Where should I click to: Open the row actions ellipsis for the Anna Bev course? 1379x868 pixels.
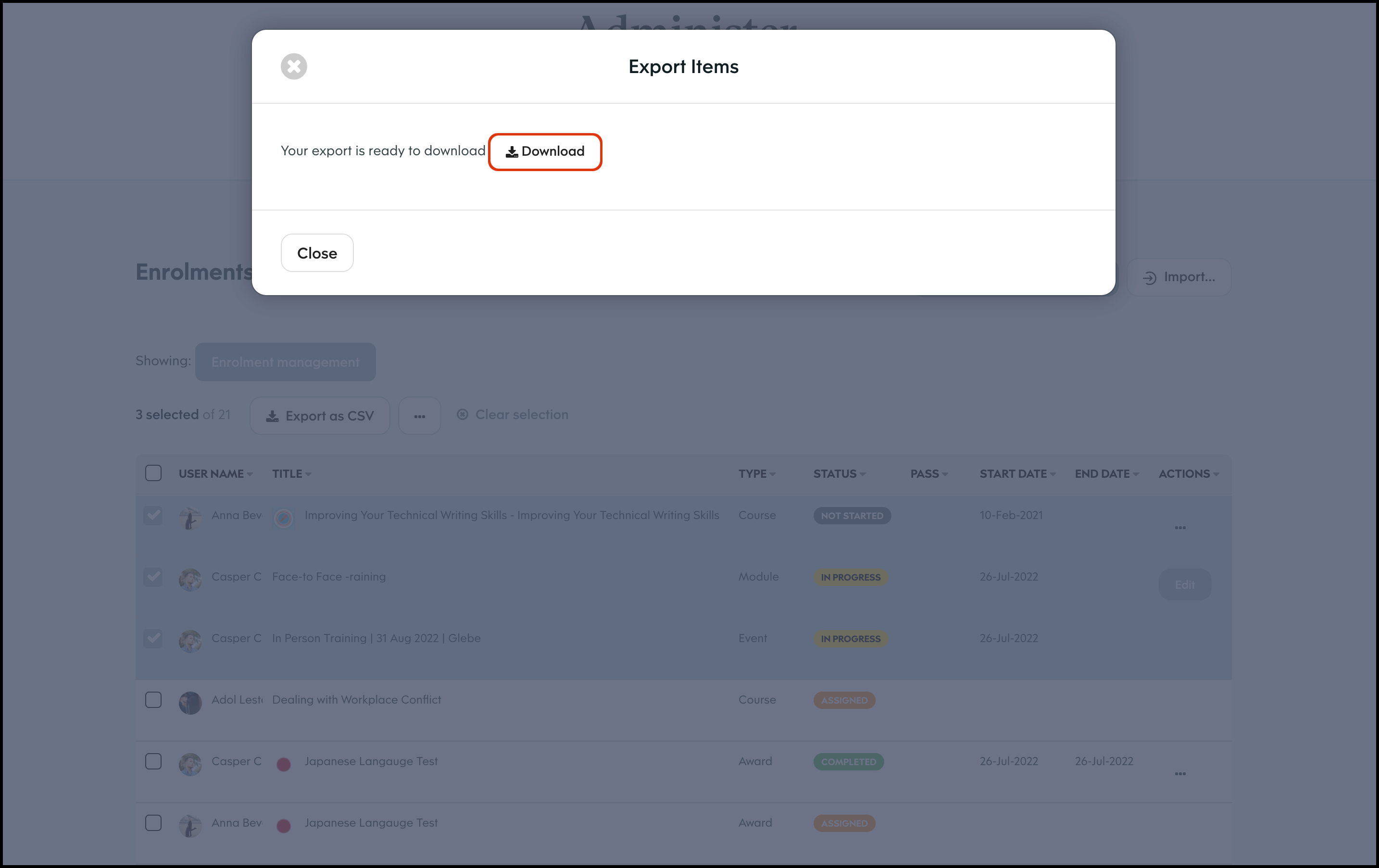tap(1180, 527)
